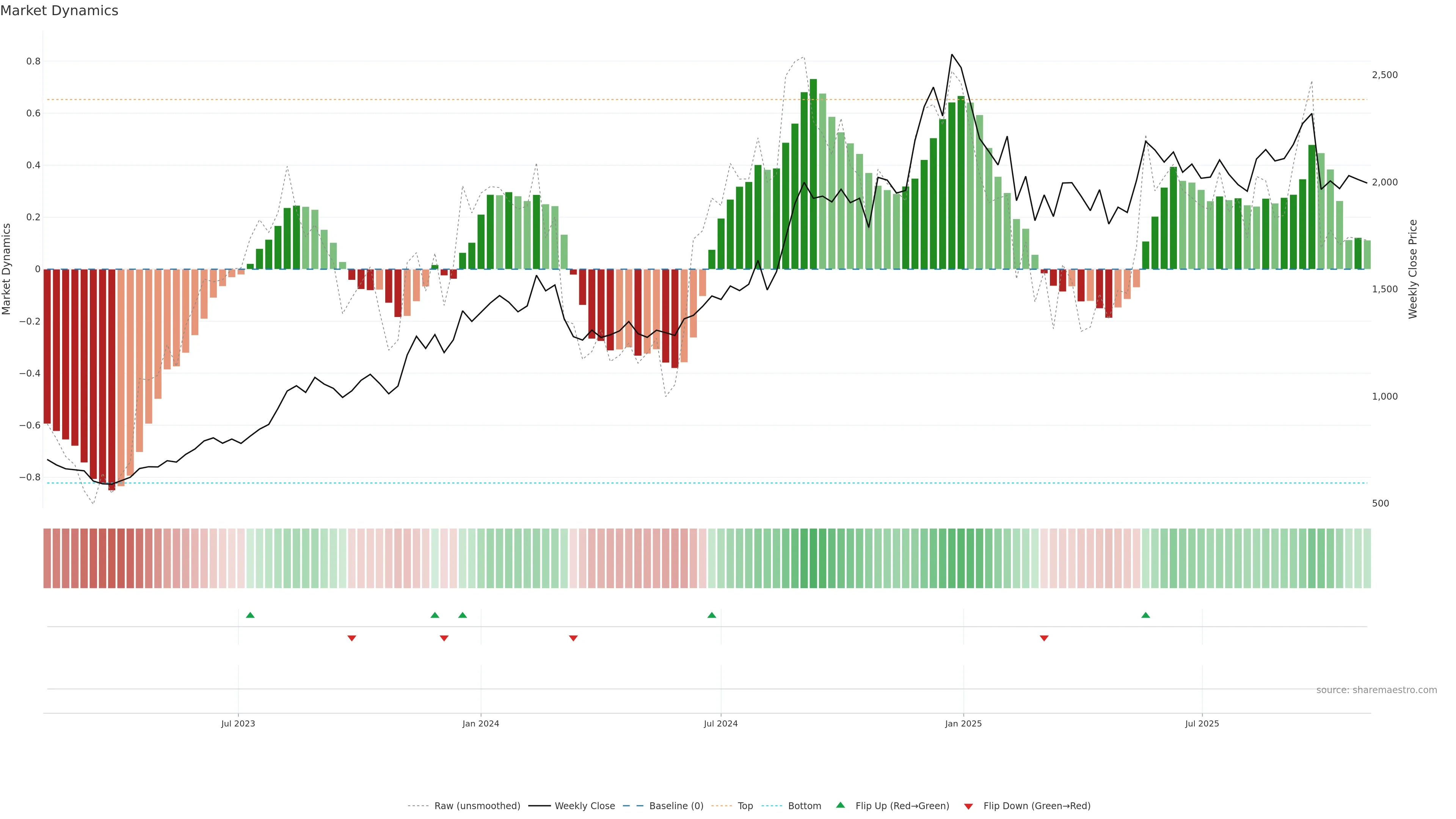Click the Jul 2023 x-axis label

pyautogui.click(x=238, y=723)
